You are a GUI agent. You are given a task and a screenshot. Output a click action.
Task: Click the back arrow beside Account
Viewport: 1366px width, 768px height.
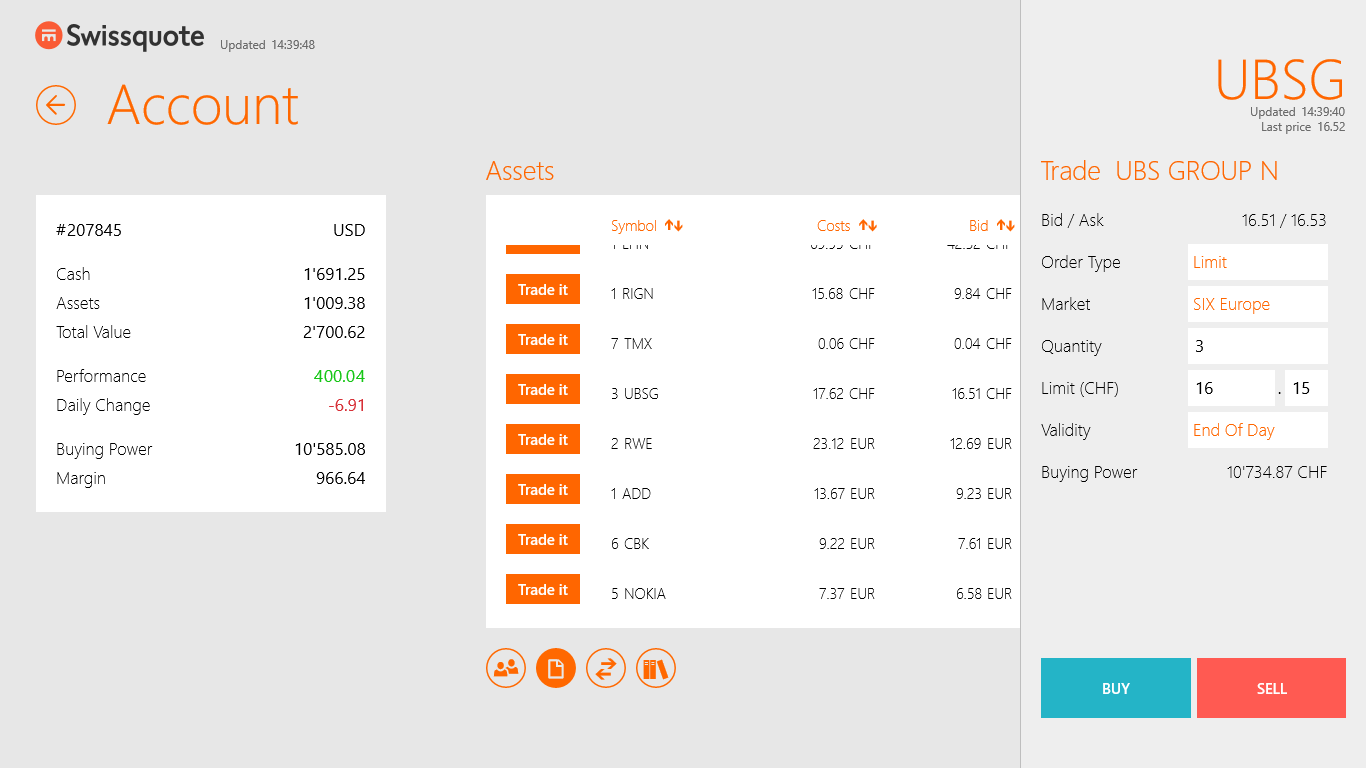point(56,105)
